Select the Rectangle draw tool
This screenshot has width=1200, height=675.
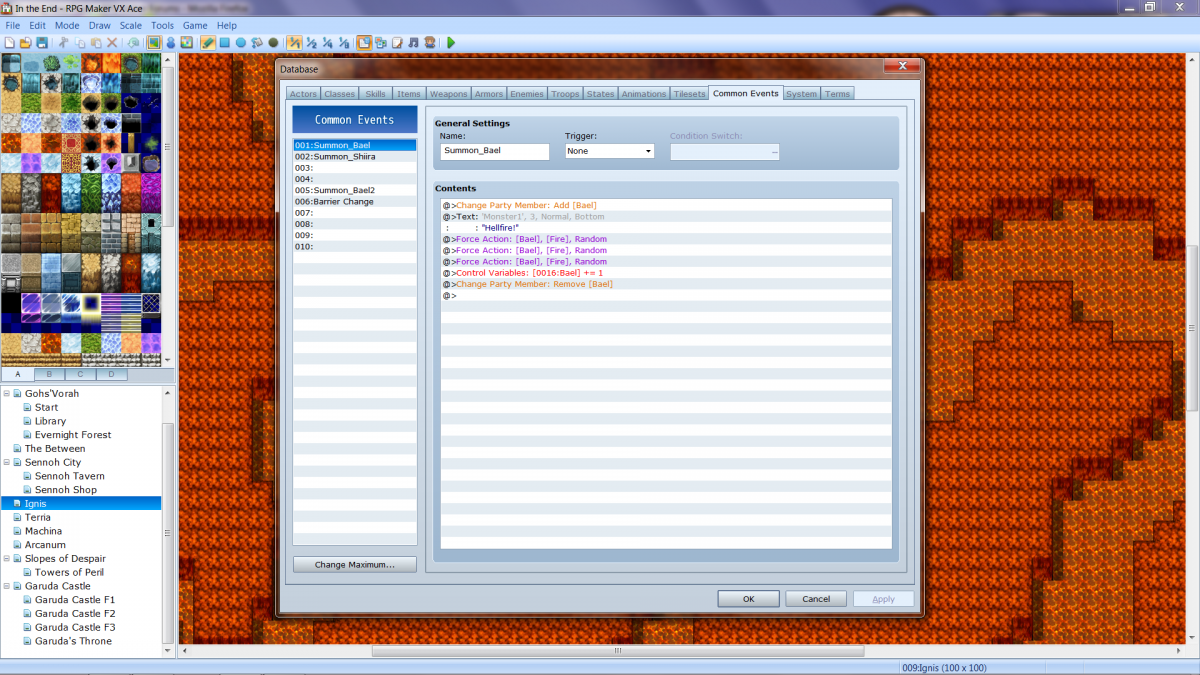225,43
